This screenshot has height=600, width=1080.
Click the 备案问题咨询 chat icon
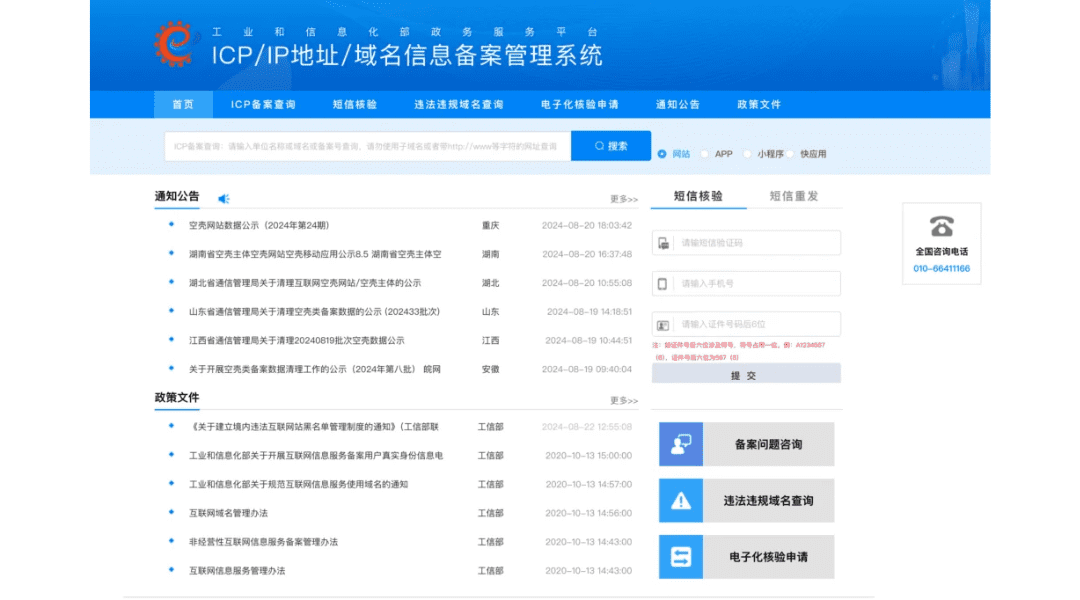(x=681, y=444)
